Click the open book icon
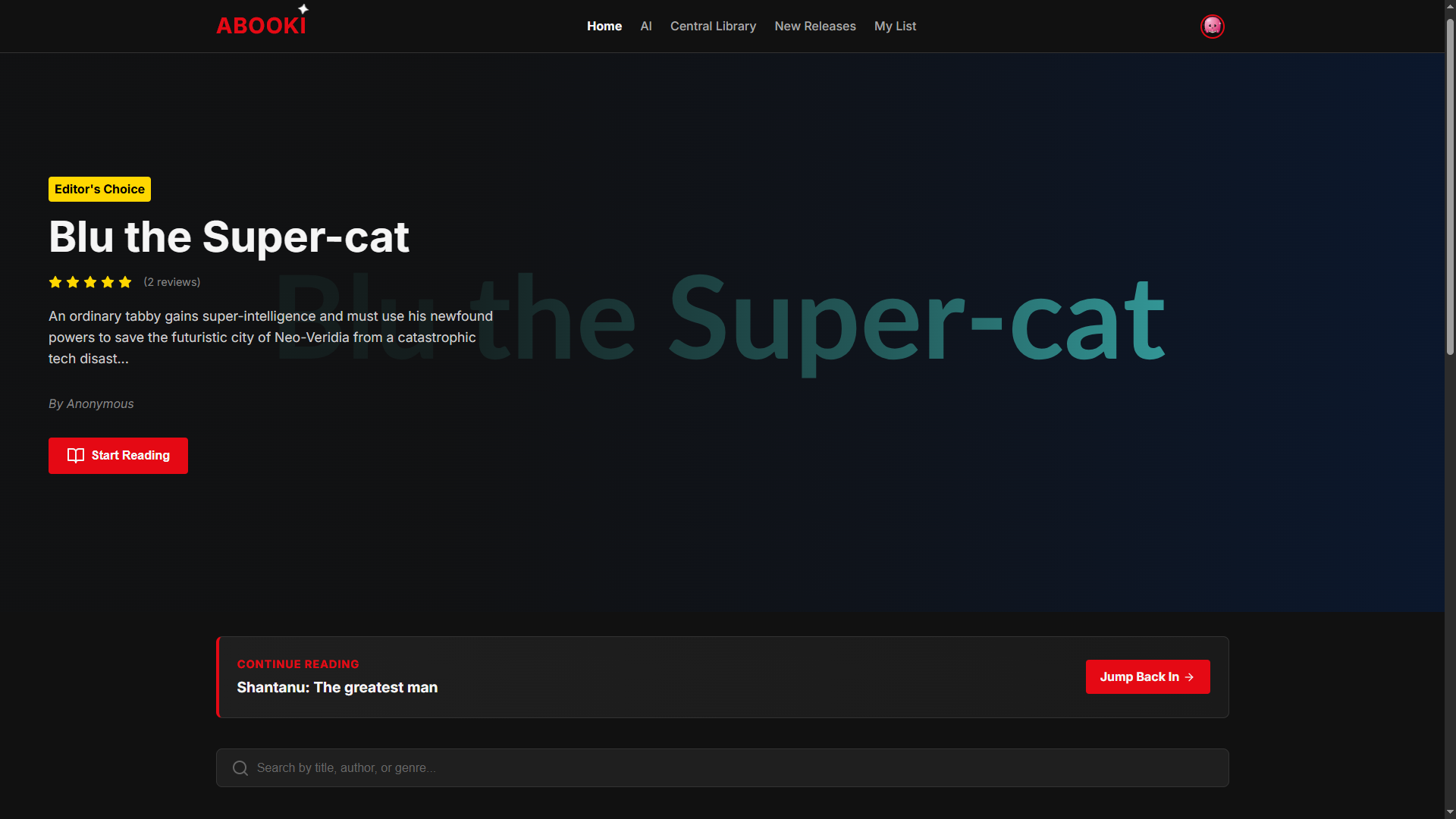This screenshot has height=819, width=1456. click(76, 456)
